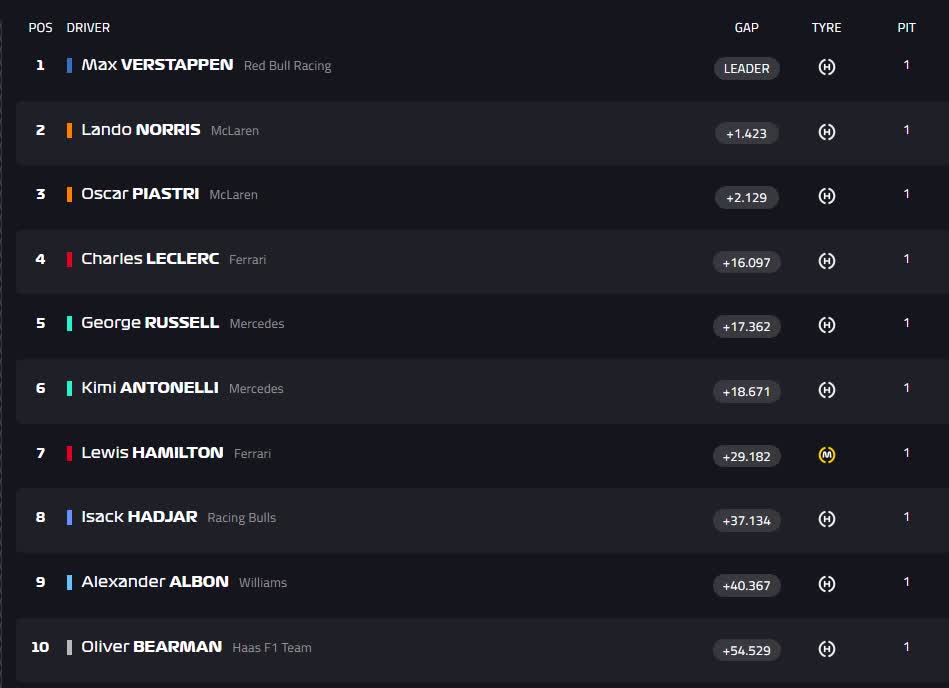
Task: Click Leclerc's hard tyre icon
Action: click(x=826, y=261)
